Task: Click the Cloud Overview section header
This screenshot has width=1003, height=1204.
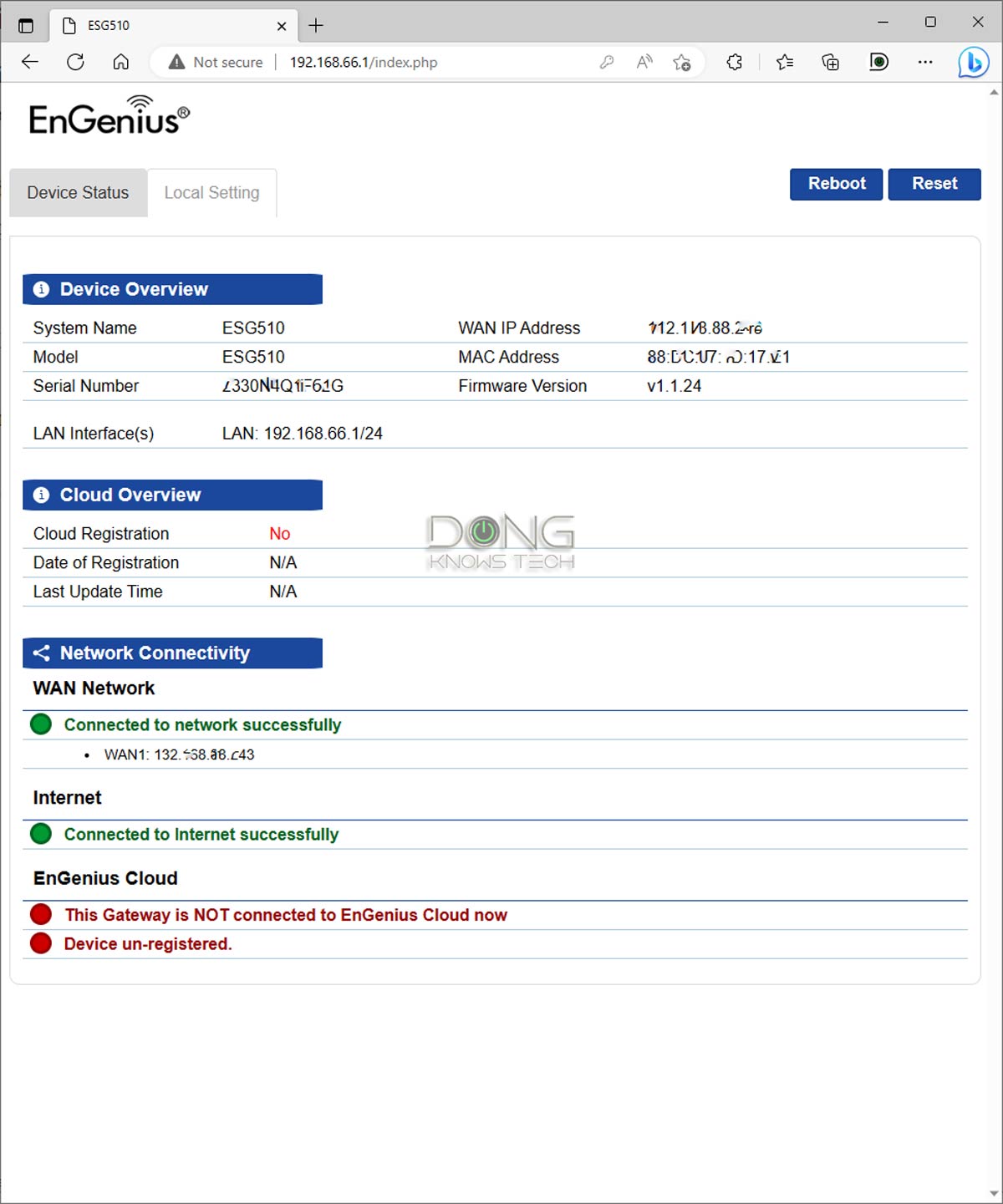Action: tap(172, 495)
